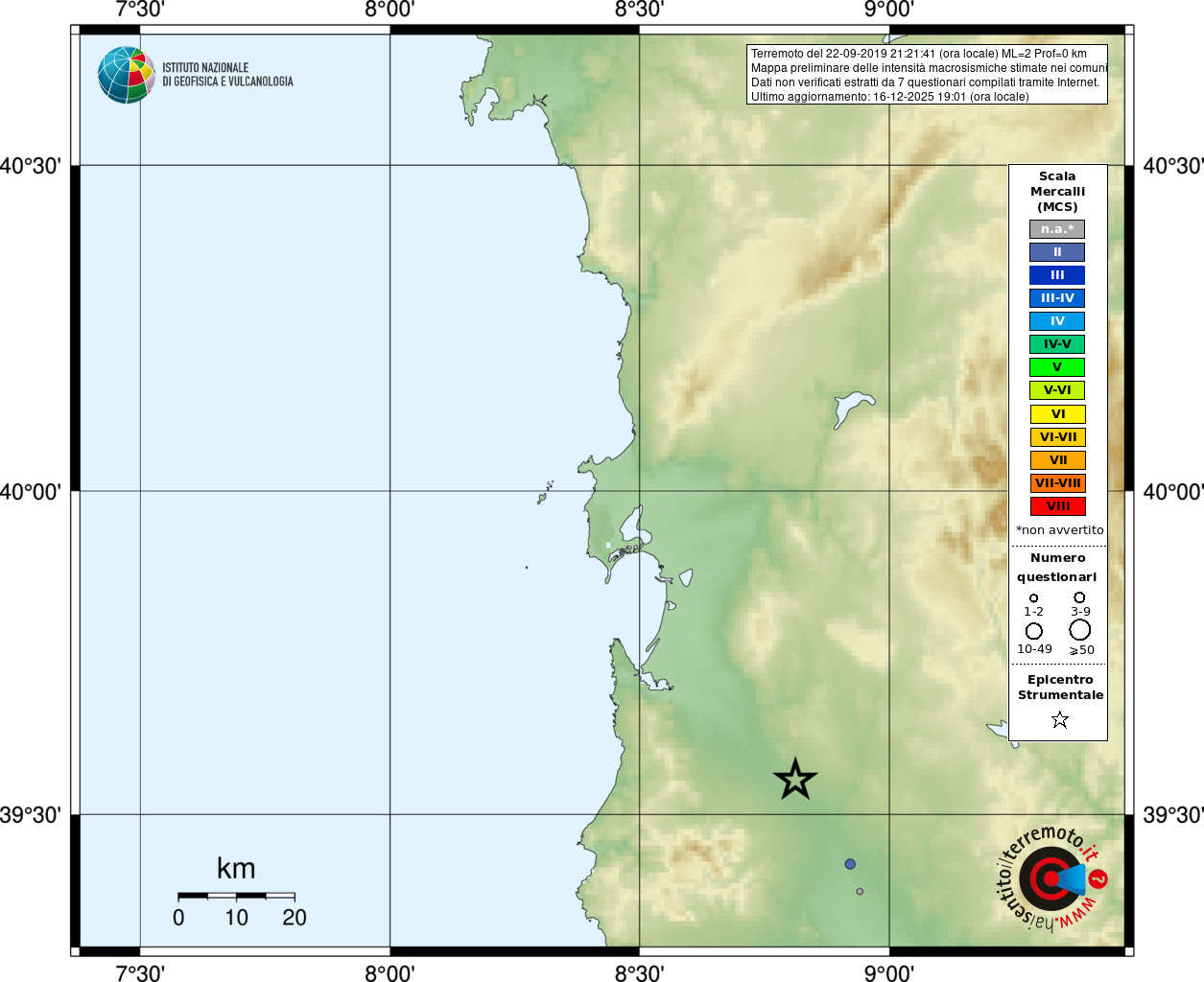This screenshot has height=982, width=1204.
Task: Click the earthquake info text box
Action: [927, 75]
